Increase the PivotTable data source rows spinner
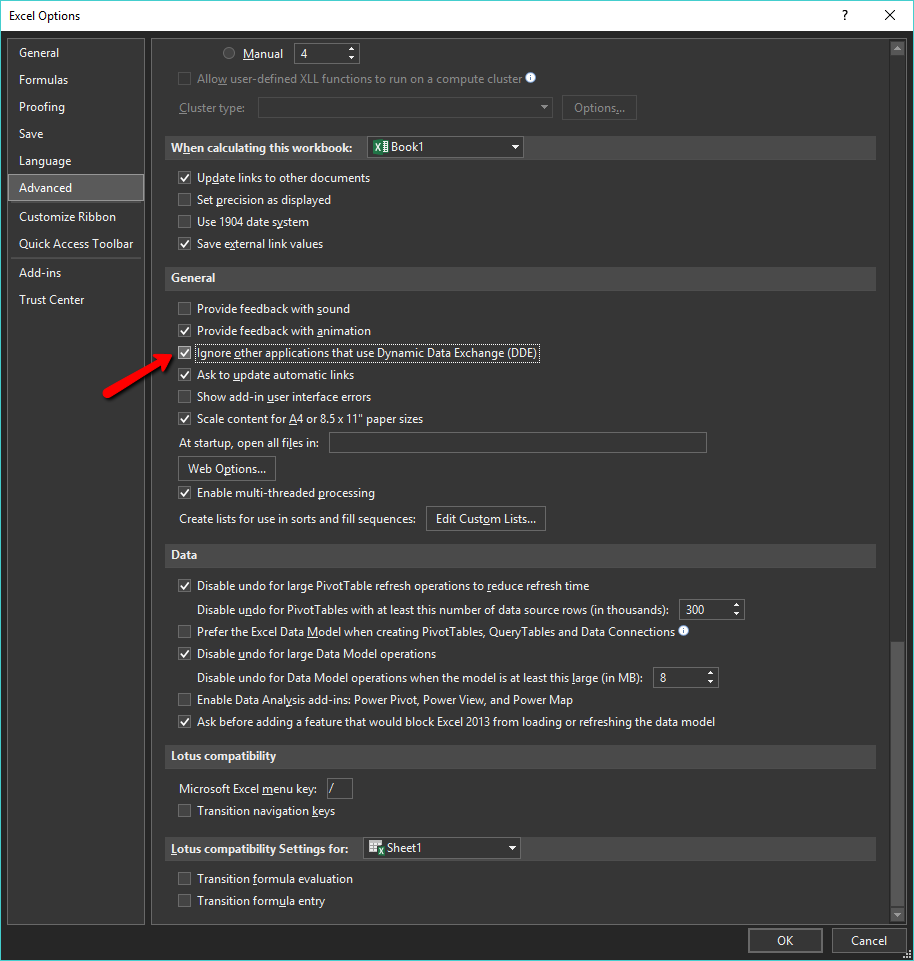This screenshot has width=914, height=961. [x=737, y=605]
